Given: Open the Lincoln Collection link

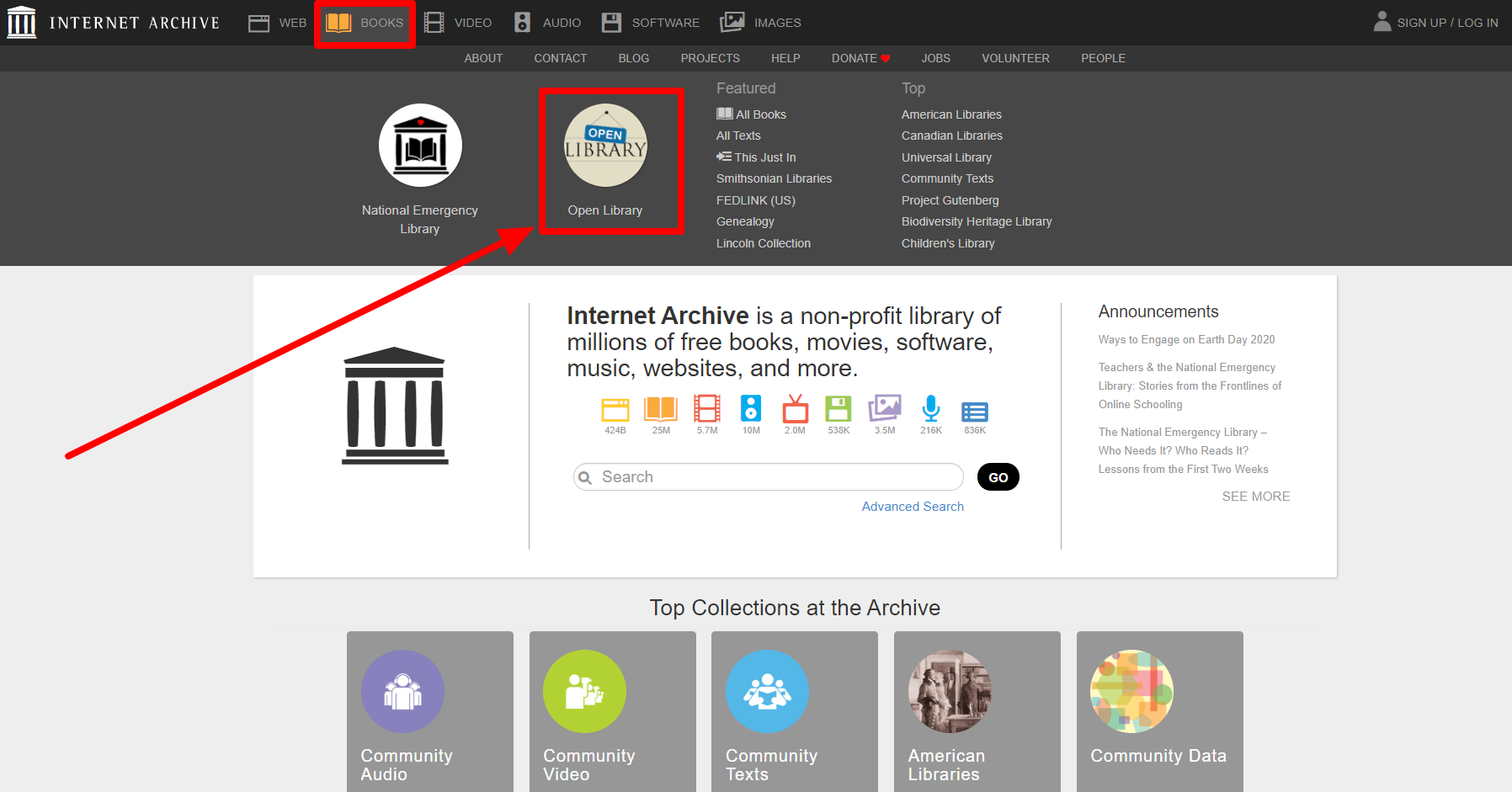Looking at the screenshot, I should tap(764, 243).
